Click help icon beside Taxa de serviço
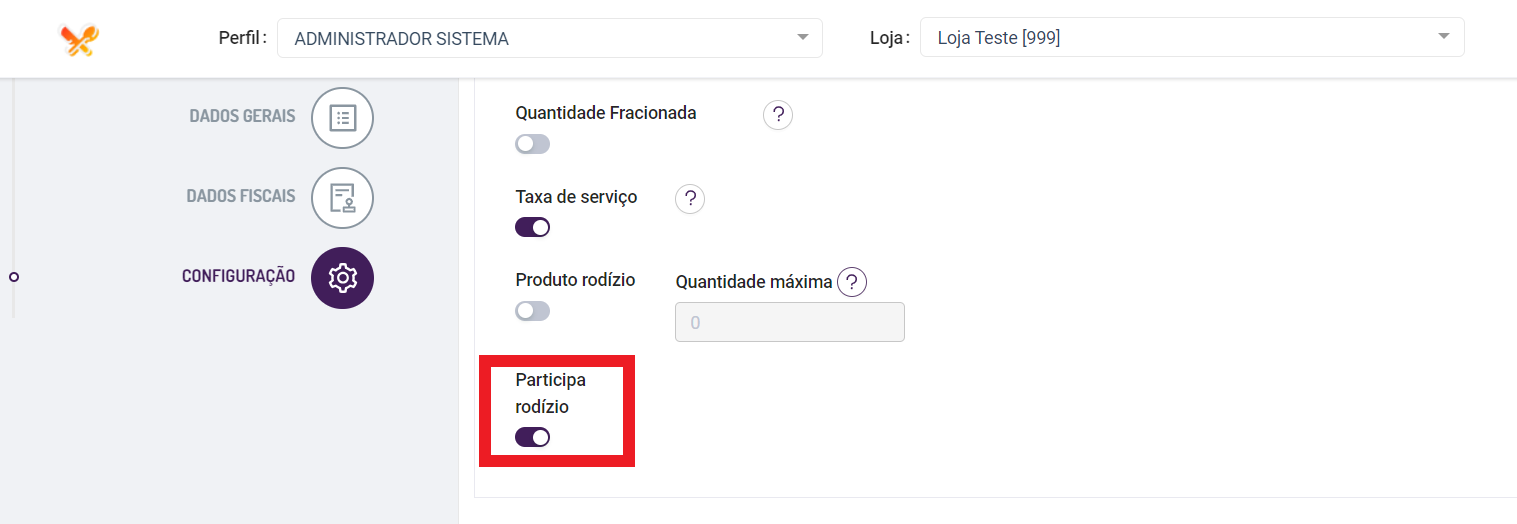The width and height of the screenshot is (1517, 524). pyautogui.click(x=690, y=199)
